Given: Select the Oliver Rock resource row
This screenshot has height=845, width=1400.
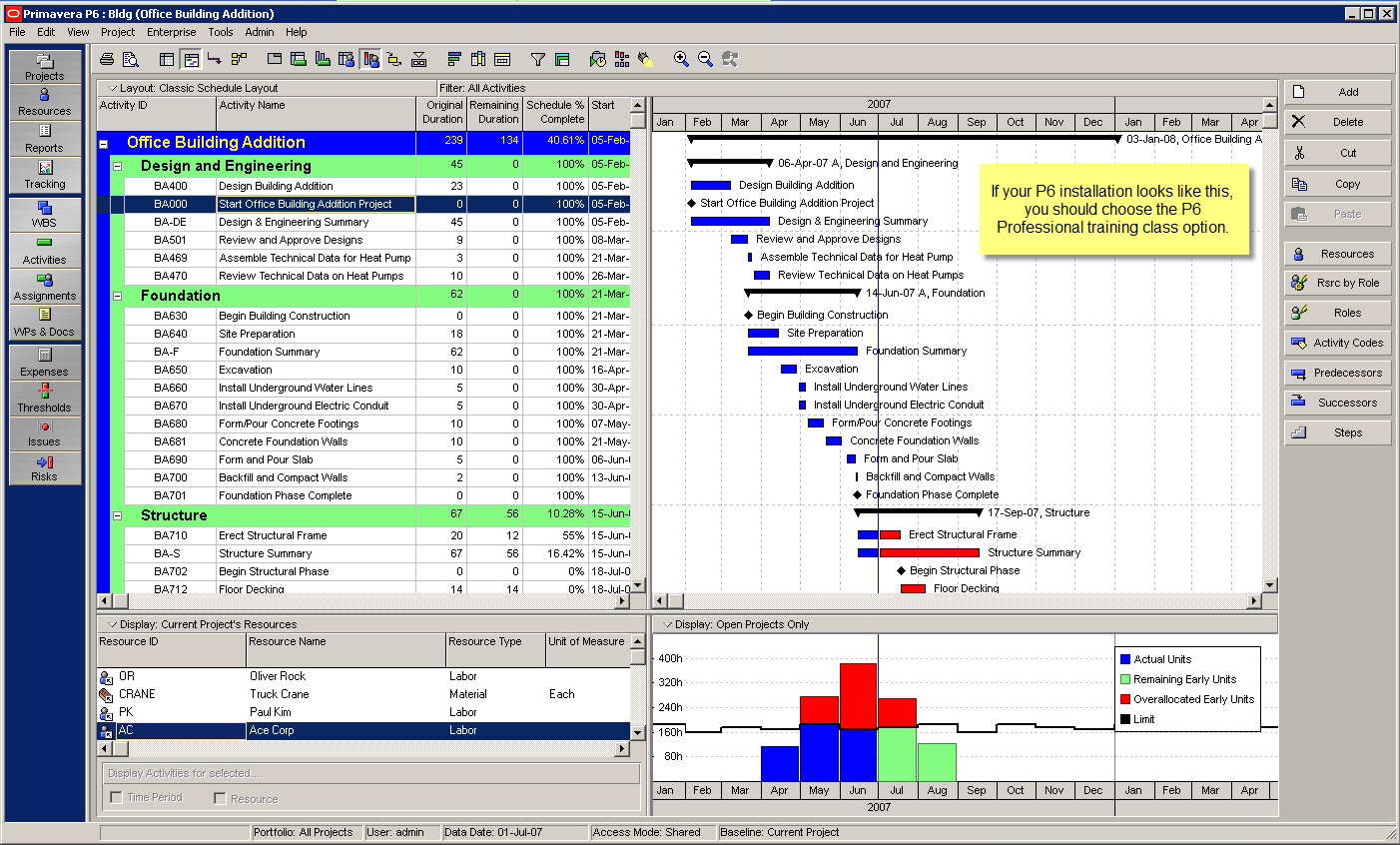Looking at the screenshot, I should [x=363, y=676].
